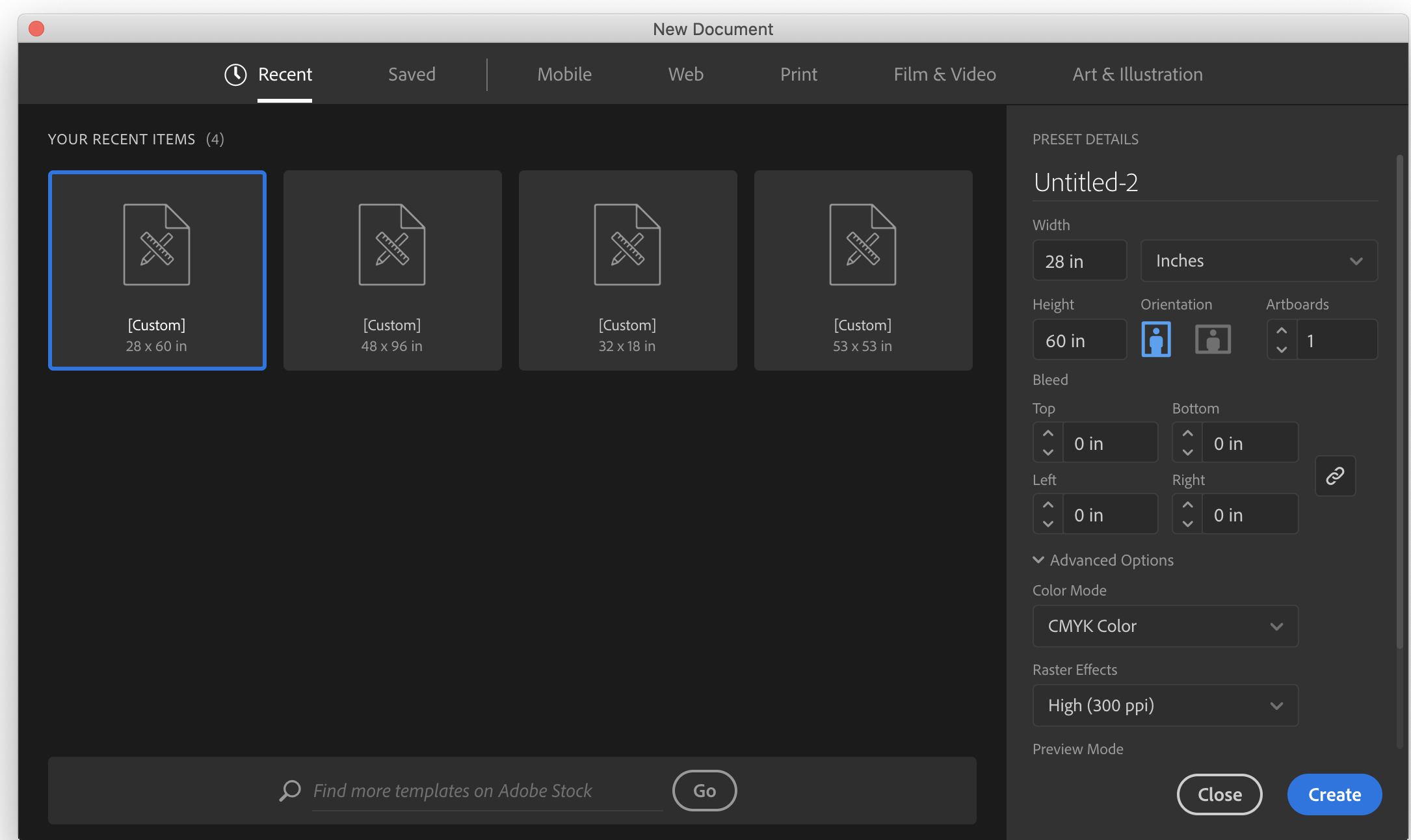Open the units dropdown showing Inches
This screenshot has height=840, width=1411.
tap(1259, 260)
